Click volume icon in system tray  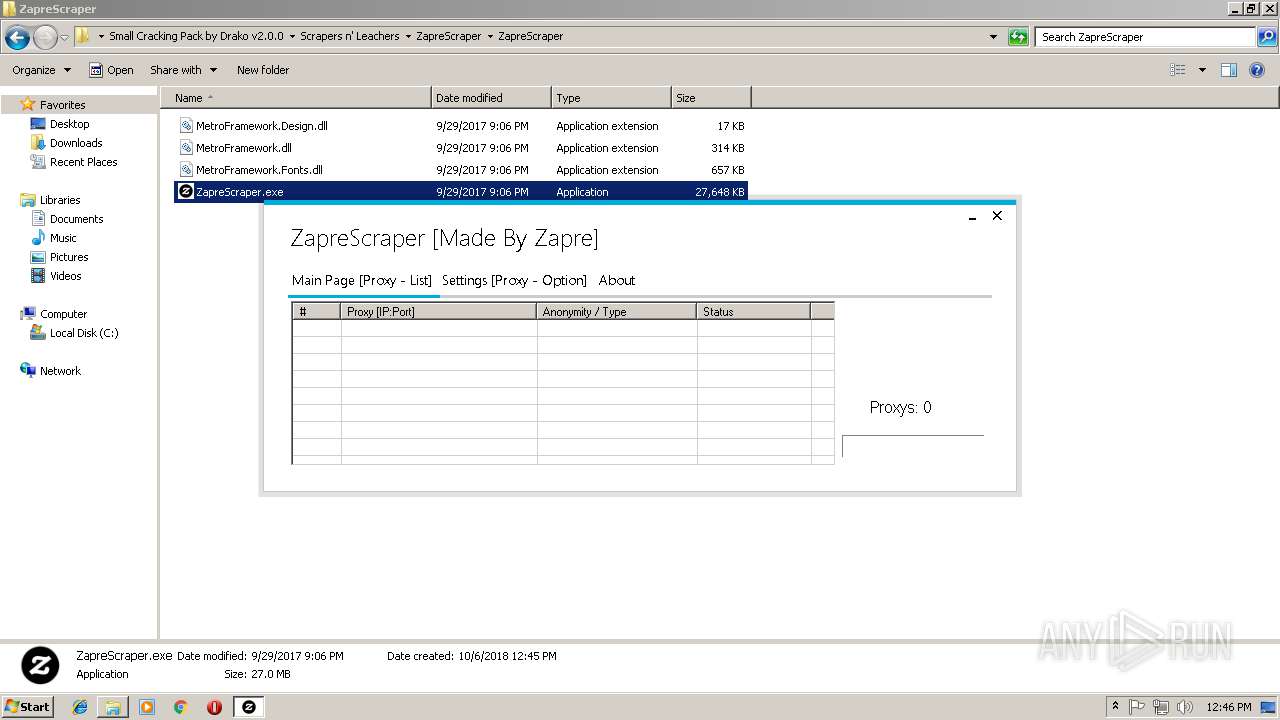point(1184,707)
